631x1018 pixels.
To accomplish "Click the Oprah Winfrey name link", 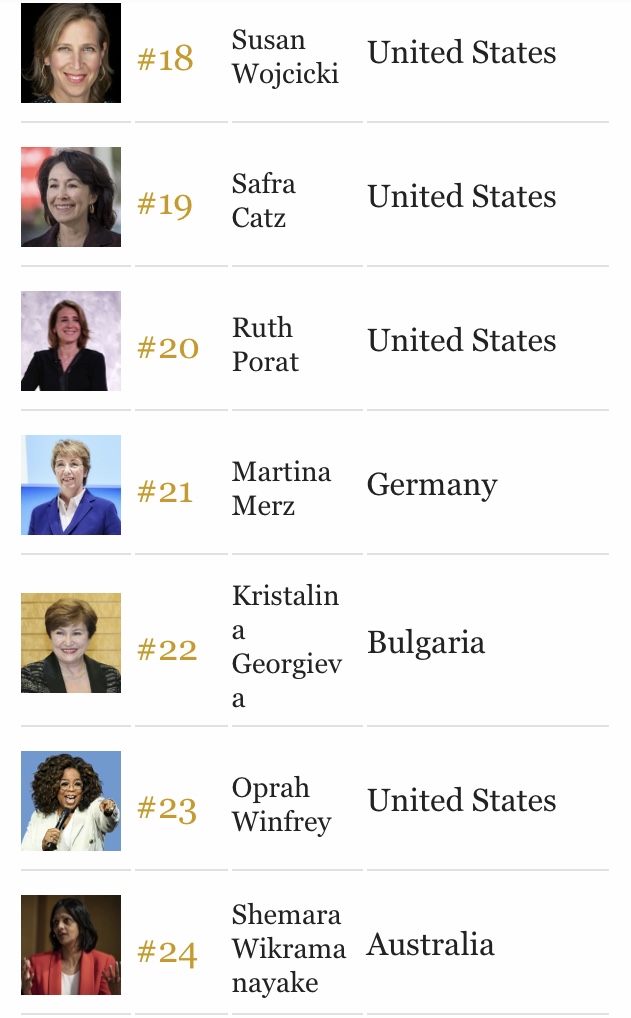I will coord(282,805).
